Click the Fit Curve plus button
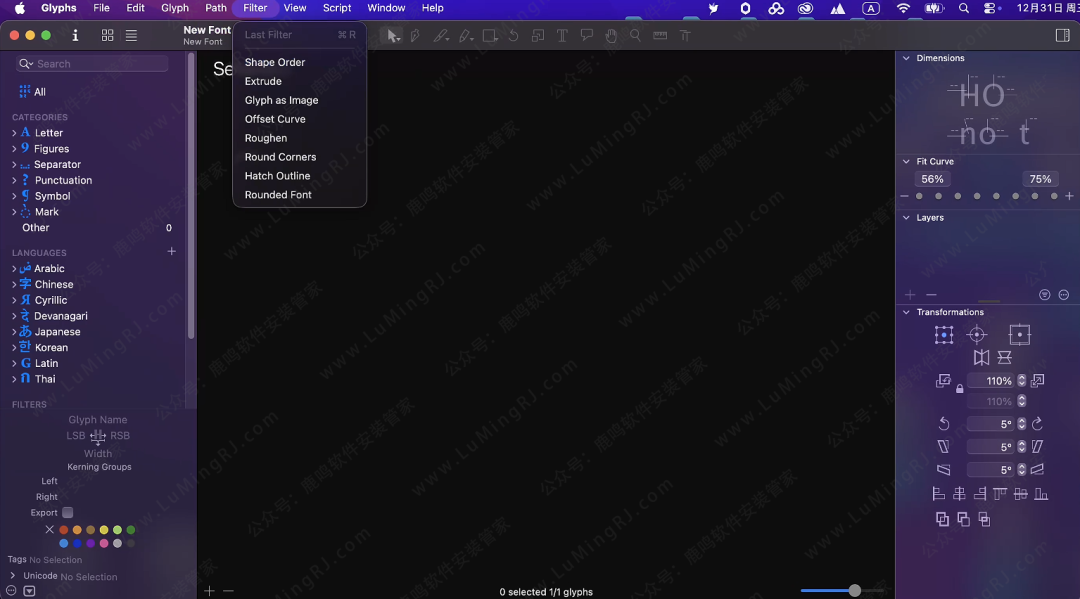This screenshot has height=599, width=1080. coord(1069,196)
